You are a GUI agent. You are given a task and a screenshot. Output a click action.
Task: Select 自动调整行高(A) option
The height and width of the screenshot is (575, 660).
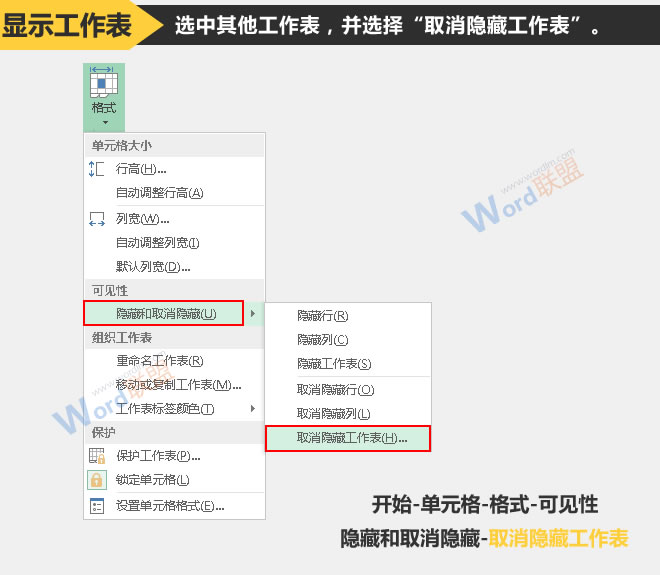(x=159, y=193)
